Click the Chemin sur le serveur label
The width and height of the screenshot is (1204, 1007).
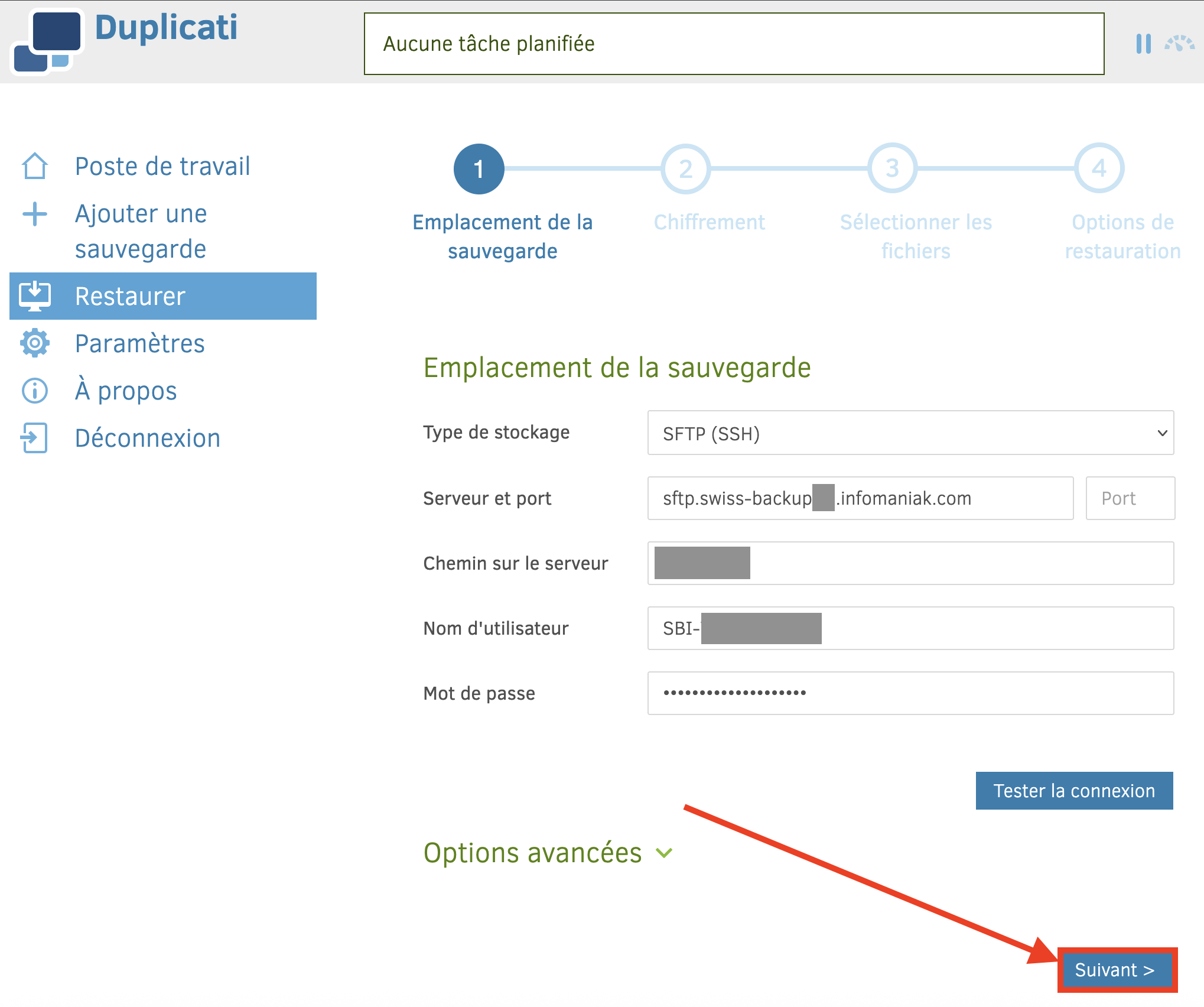pos(515,563)
